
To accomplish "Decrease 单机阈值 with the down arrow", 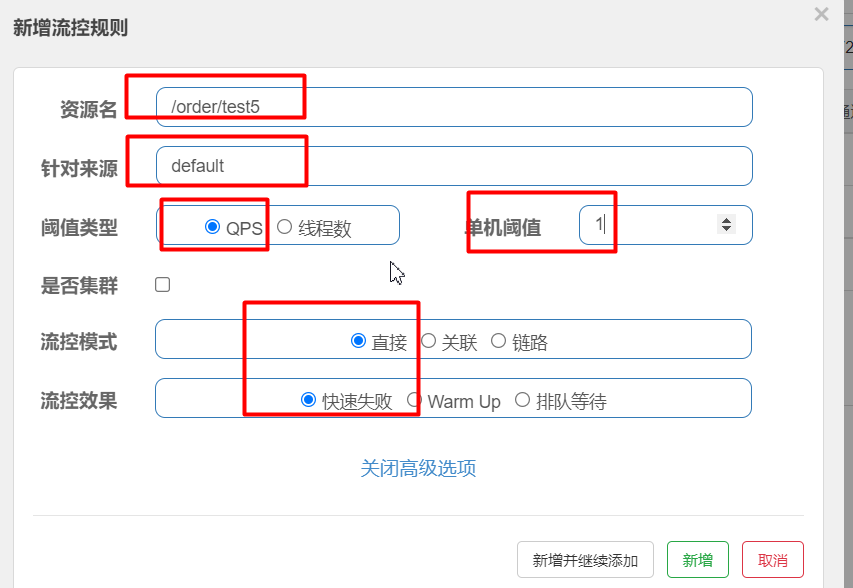I will (726, 230).
